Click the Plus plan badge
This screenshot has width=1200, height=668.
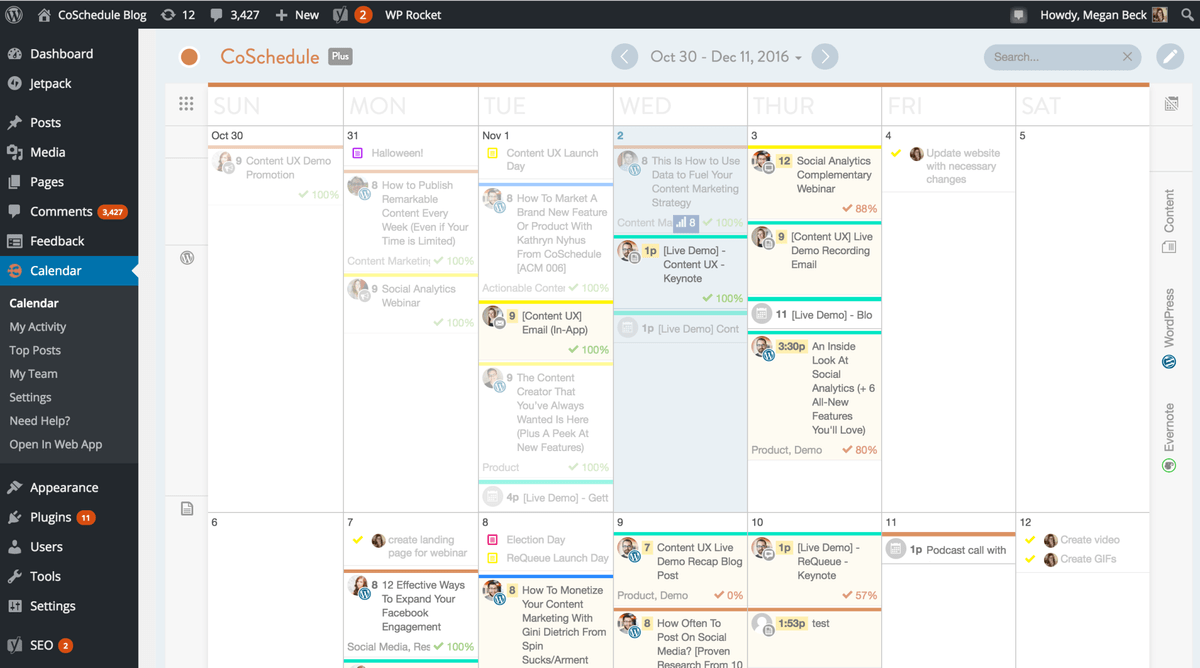pyautogui.click(x=341, y=57)
